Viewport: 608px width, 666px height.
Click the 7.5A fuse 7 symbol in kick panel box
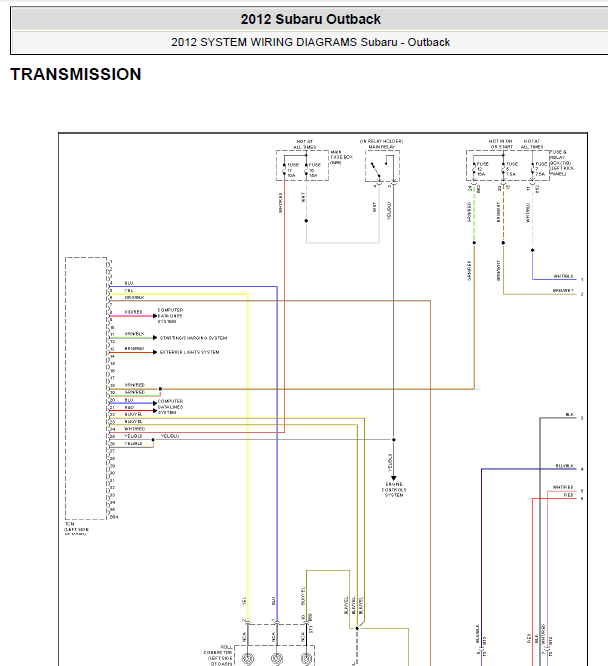[x=532, y=169]
